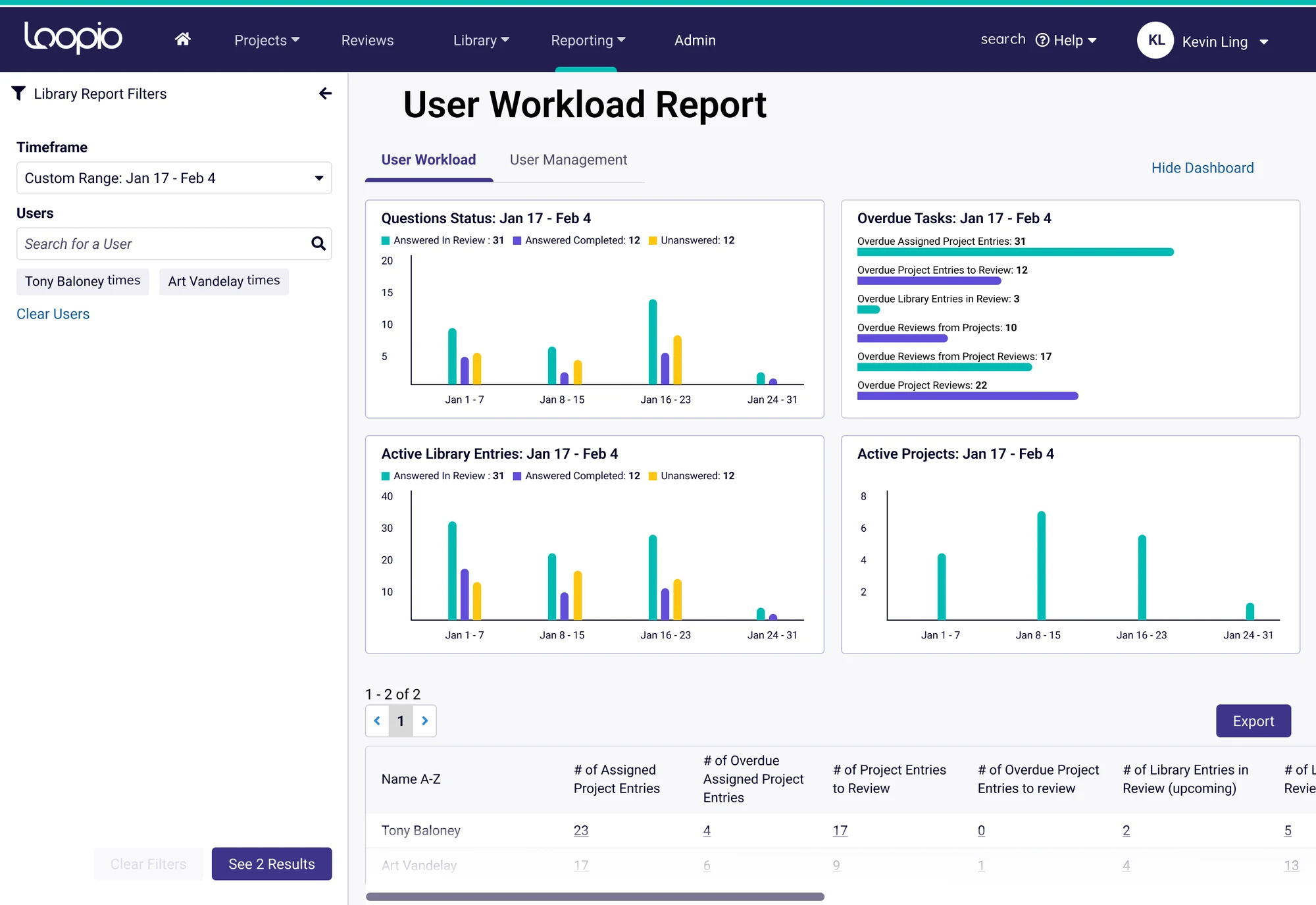Click Tony Baloney's assigned entries value 23
Image resolution: width=1316 pixels, height=905 pixels.
(581, 831)
